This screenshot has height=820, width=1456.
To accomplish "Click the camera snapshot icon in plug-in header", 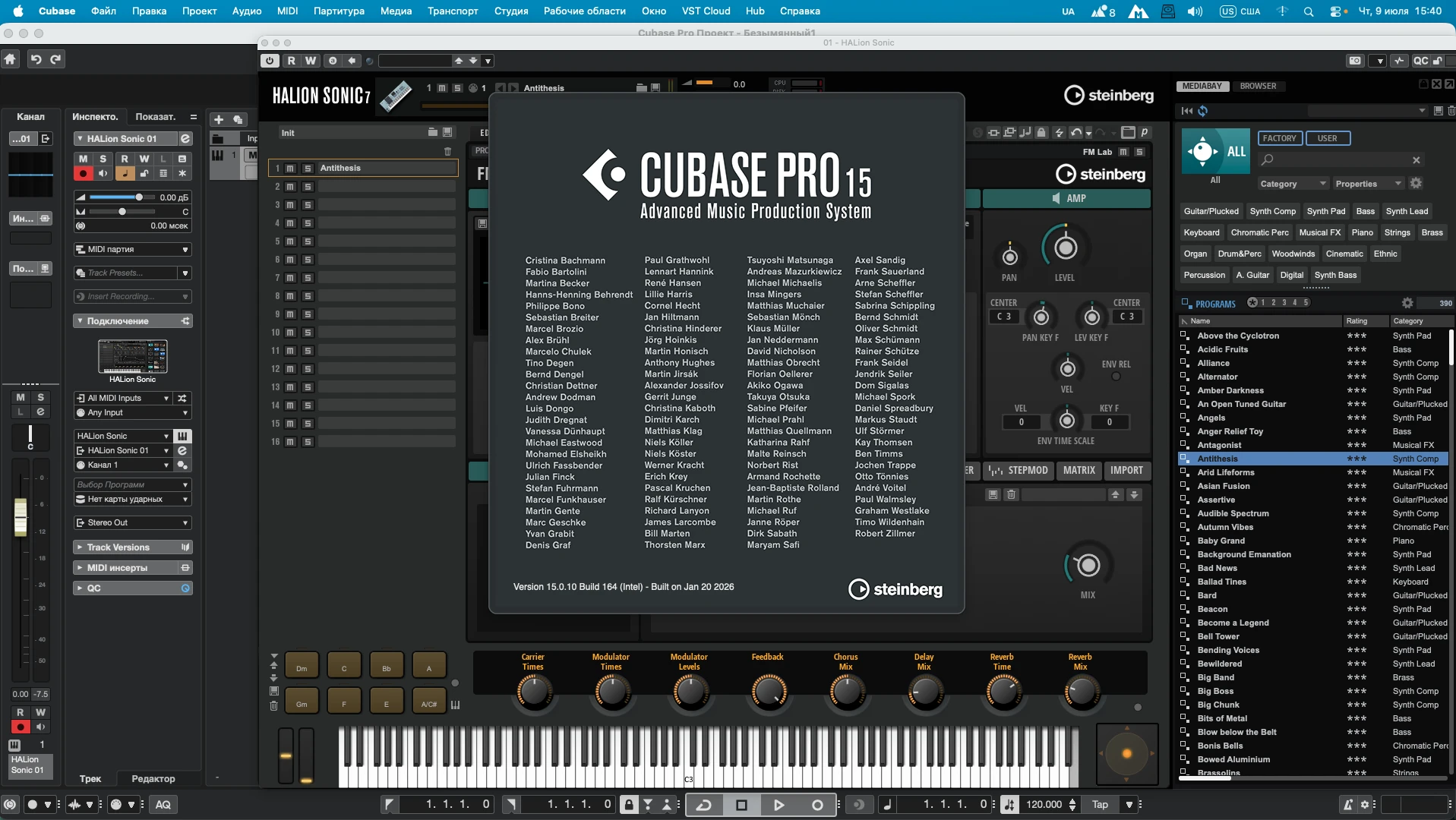I will click(1355, 61).
